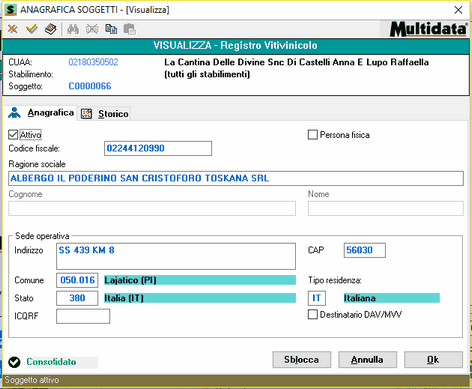
Task: Click the copy icon in toolbar
Action: click(111, 29)
